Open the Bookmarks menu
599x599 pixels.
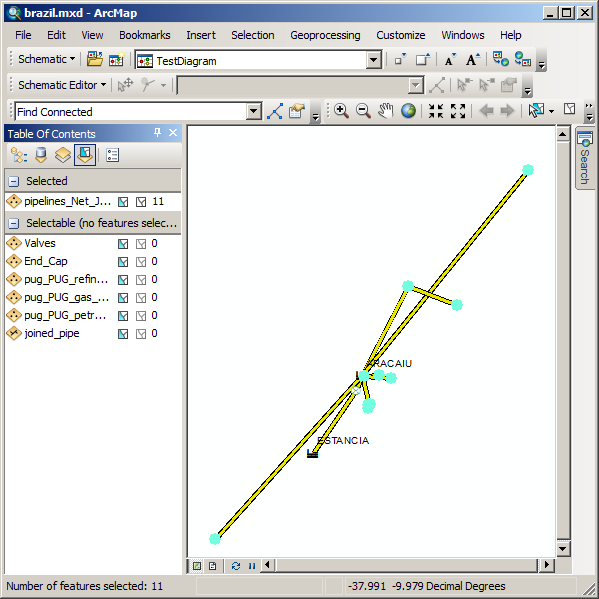click(x=145, y=35)
